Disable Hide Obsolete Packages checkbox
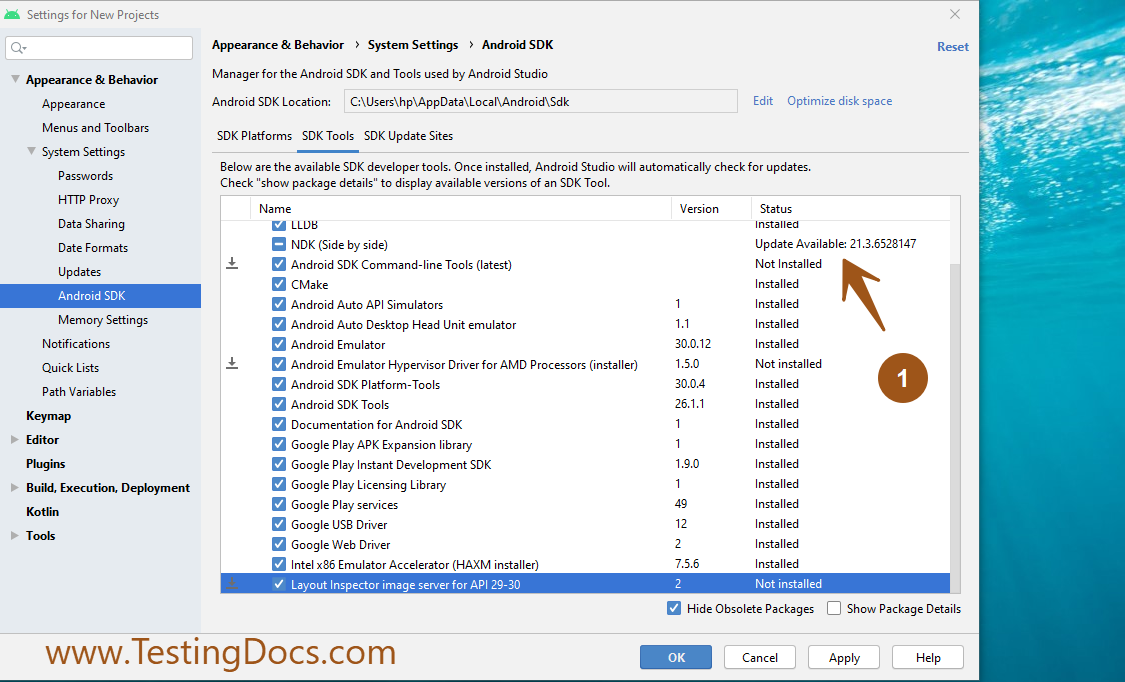The width and height of the screenshot is (1125, 682). click(x=674, y=608)
